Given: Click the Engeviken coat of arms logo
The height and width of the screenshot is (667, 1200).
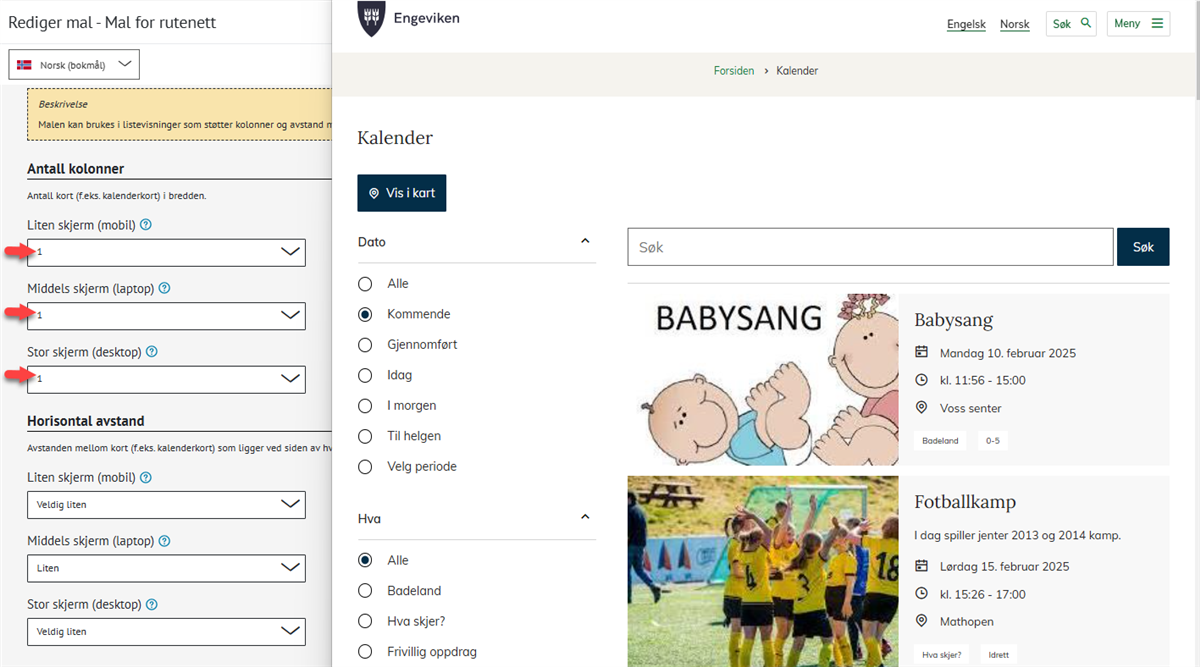Looking at the screenshot, I should click(x=371, y=19).
